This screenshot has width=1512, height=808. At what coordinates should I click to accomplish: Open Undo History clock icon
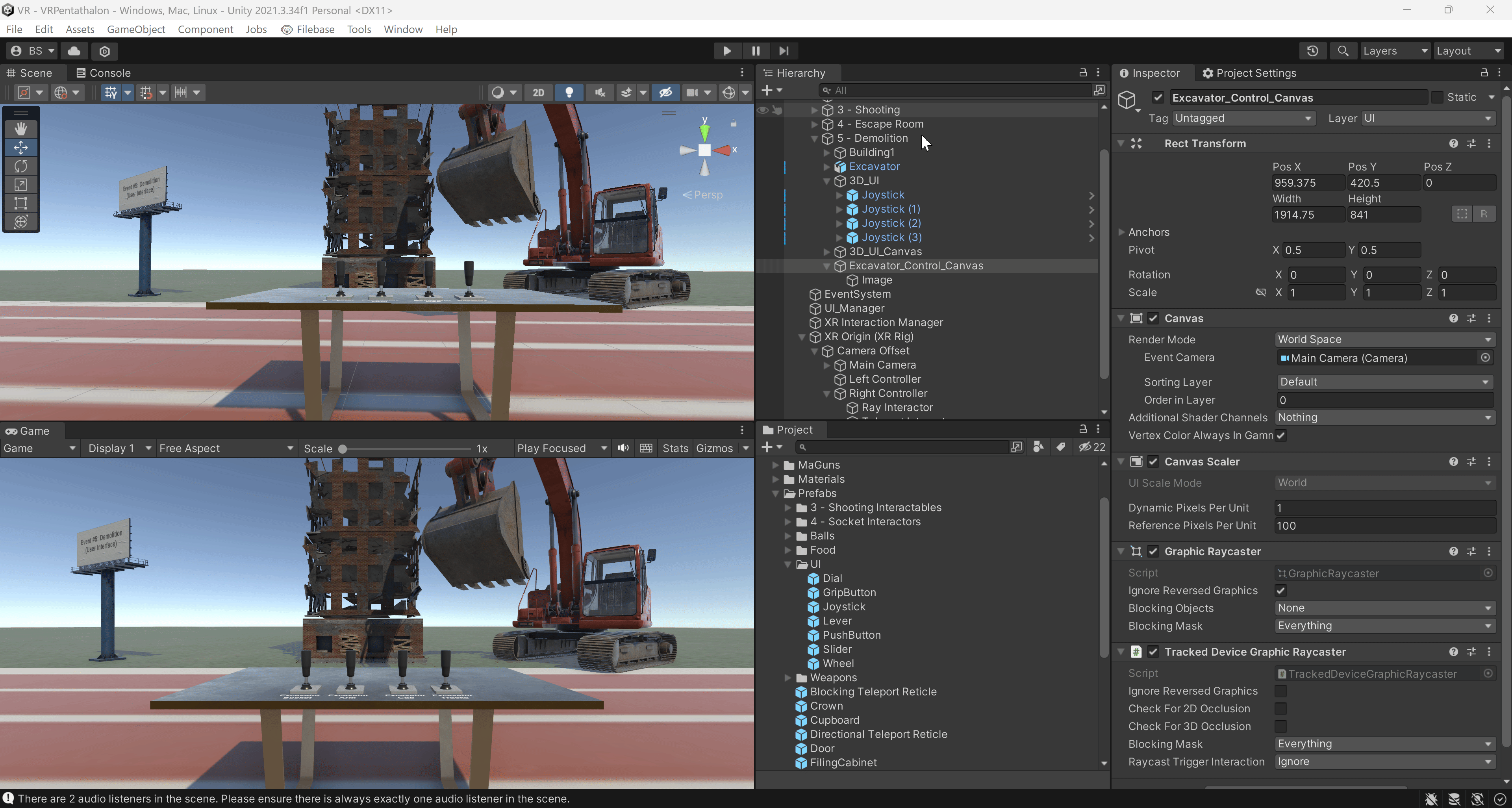1312,51
